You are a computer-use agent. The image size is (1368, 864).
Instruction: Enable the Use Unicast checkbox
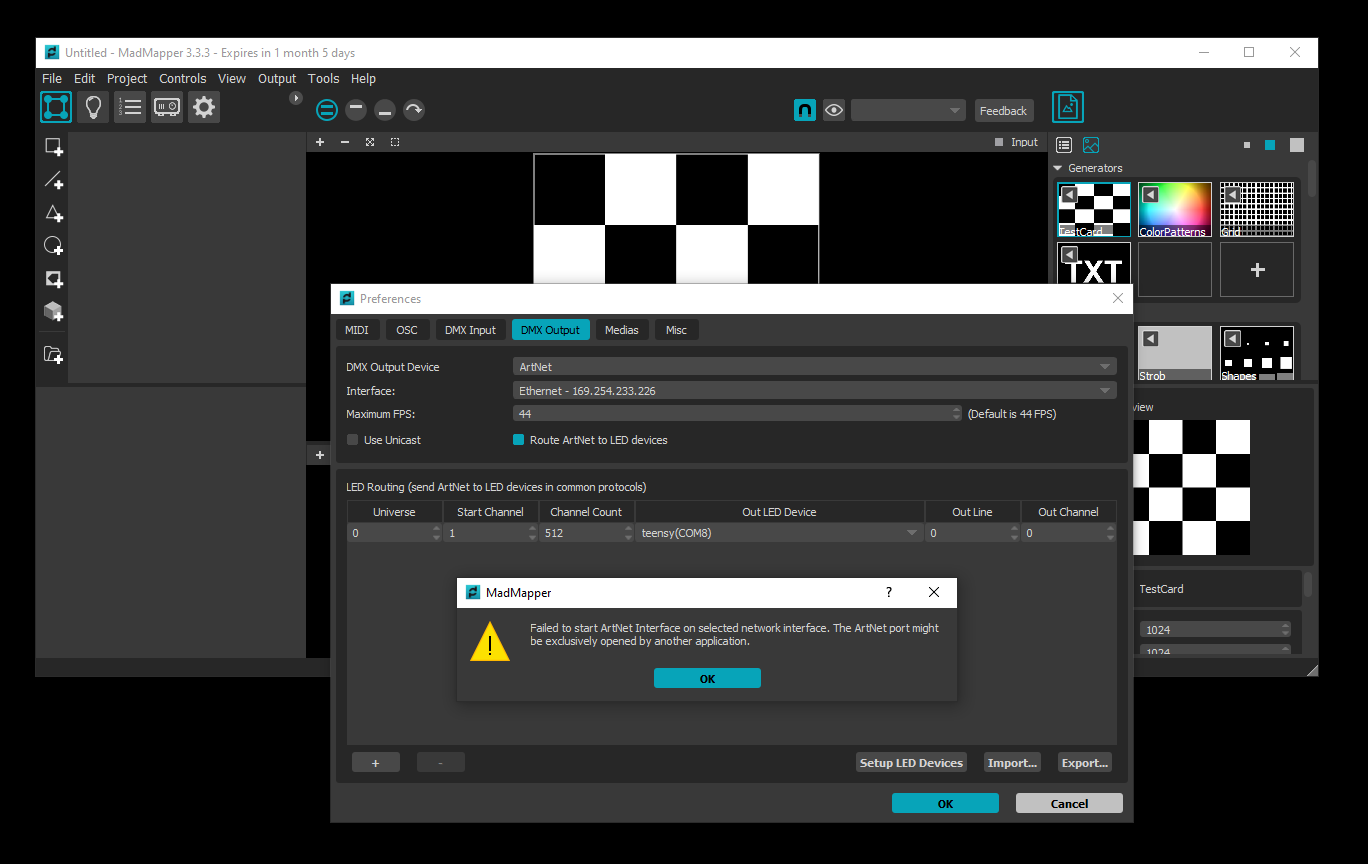(x=352, y=440)
